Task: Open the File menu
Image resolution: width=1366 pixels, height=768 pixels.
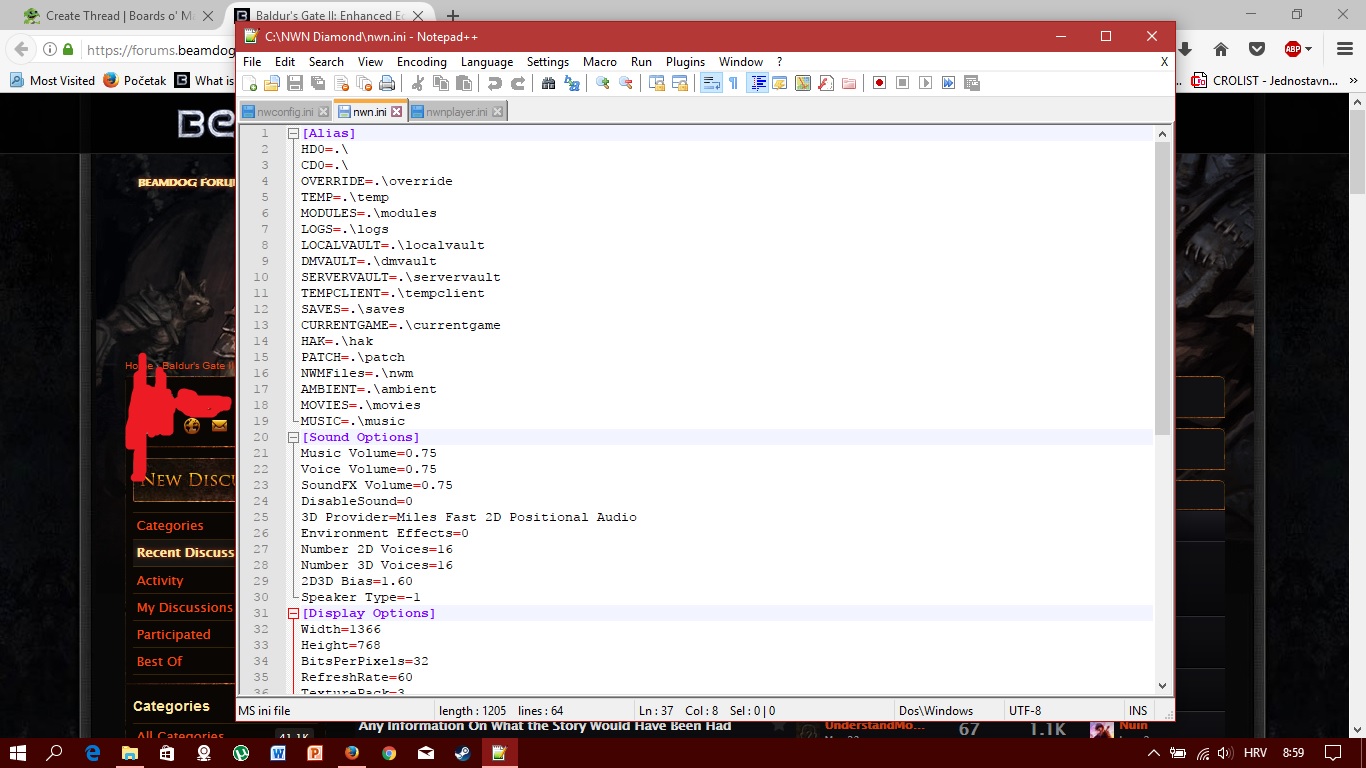Action: pyautogui.click(x=252, y=61)
